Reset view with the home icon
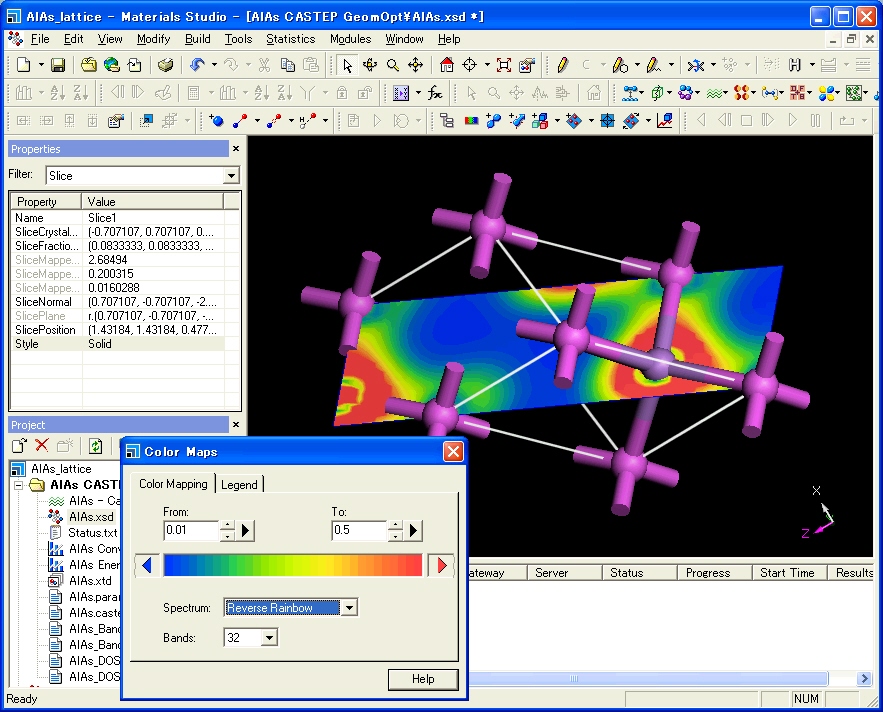 tap(447, 65)
